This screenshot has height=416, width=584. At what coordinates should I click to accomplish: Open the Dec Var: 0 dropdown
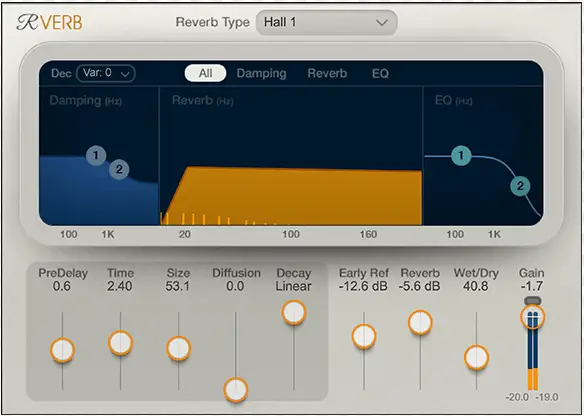pyautogui.click(x=106, y=73)
